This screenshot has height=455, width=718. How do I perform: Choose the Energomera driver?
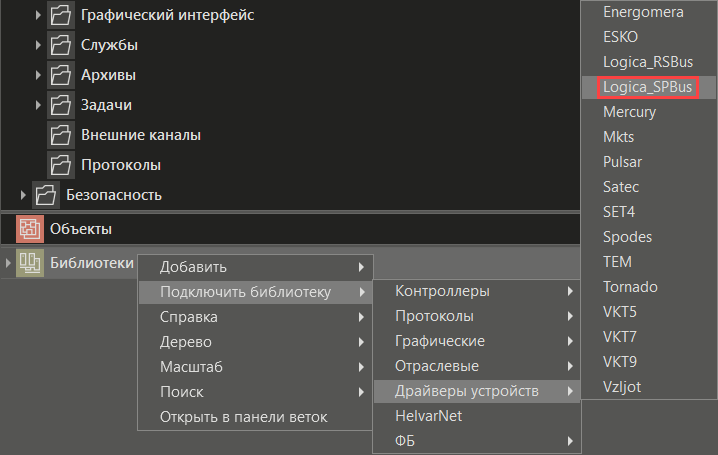[x=649, y=12]
